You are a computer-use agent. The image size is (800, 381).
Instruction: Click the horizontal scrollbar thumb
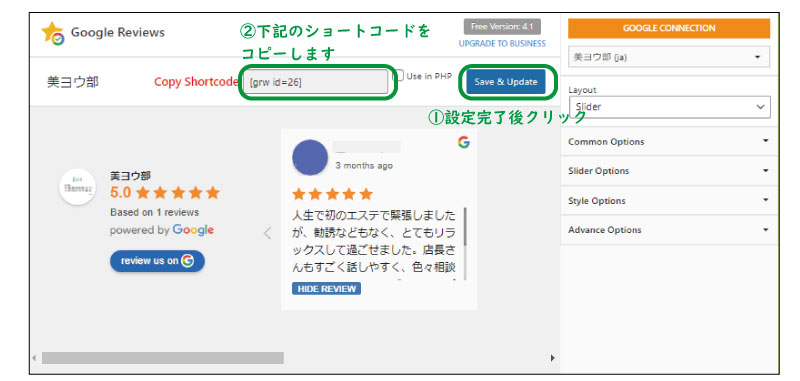tap(163, 358)
